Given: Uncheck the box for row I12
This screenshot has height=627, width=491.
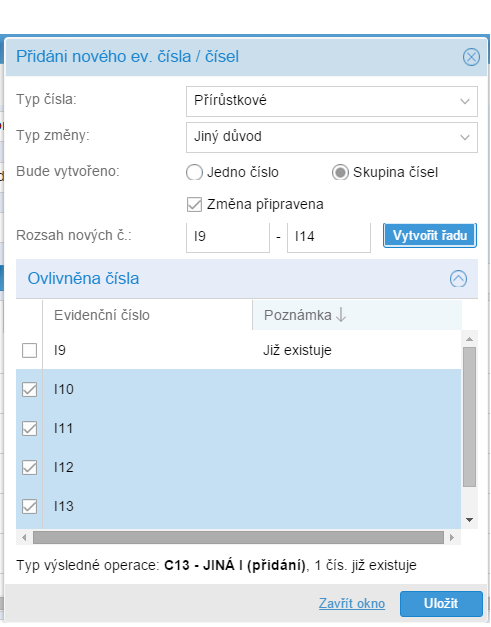Looking at the screenshot, I should (x=30, y=467).
